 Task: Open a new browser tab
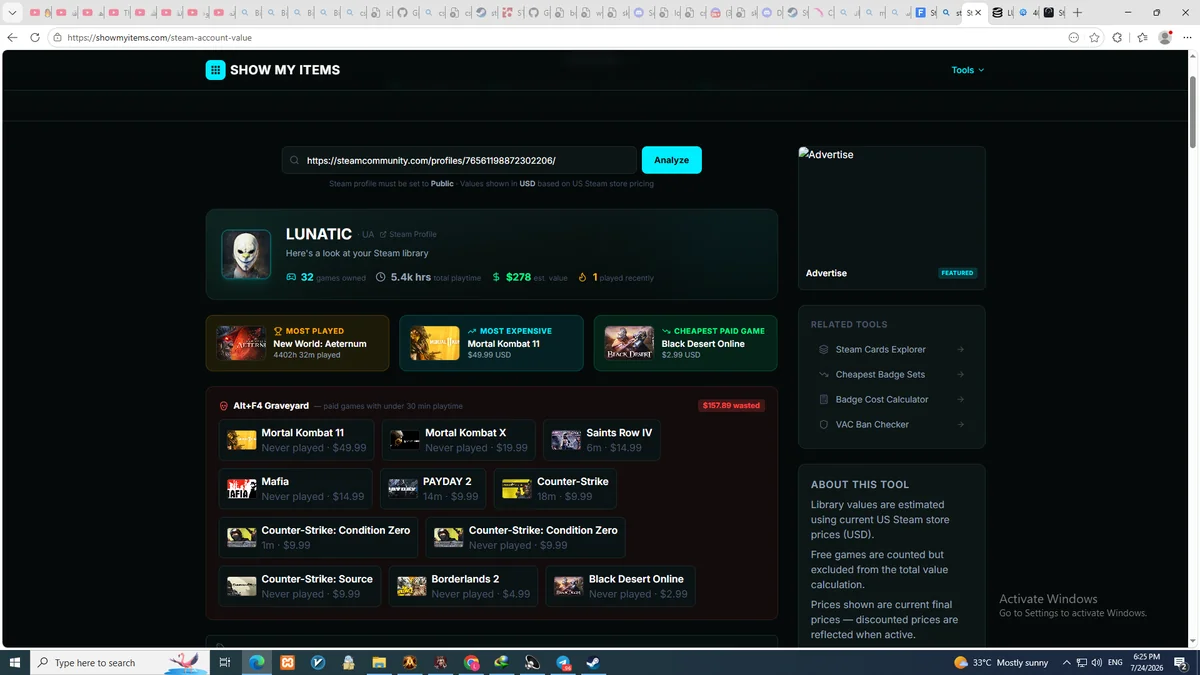1078,13
